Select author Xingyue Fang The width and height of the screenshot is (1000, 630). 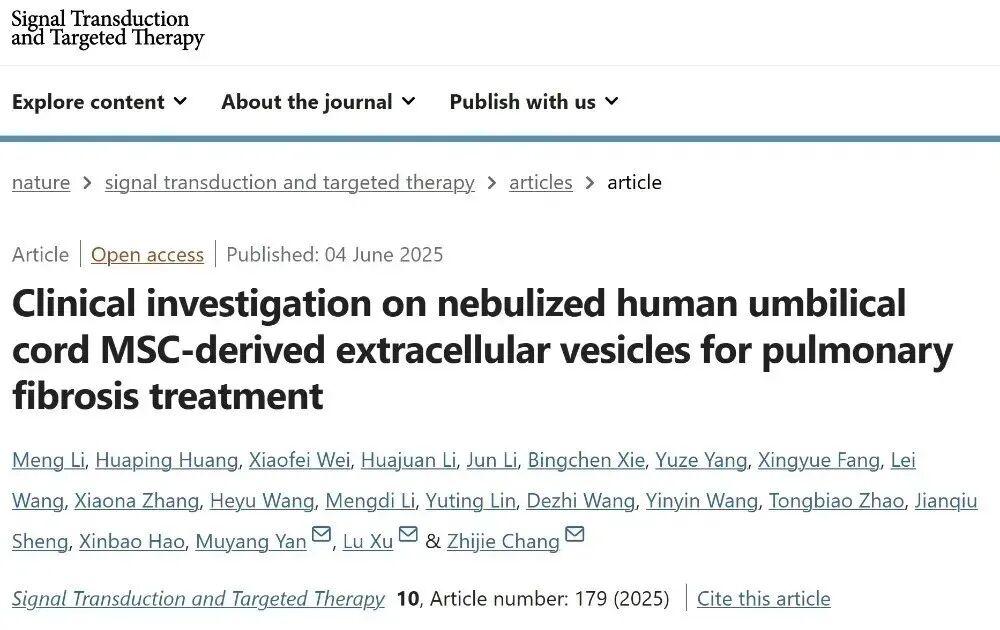819,460
